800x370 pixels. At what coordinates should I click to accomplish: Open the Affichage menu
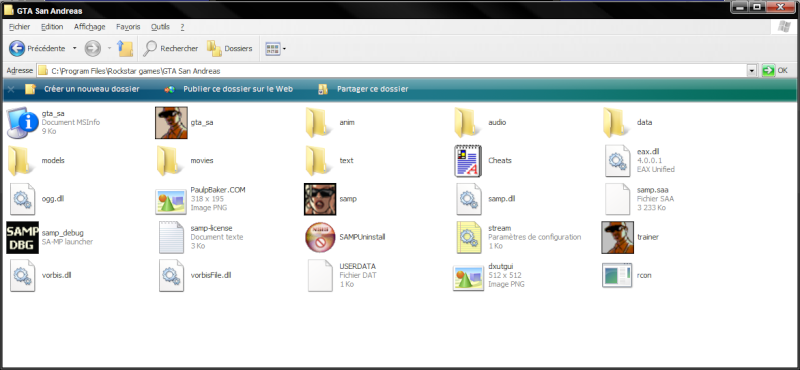[x=89, y=27]
